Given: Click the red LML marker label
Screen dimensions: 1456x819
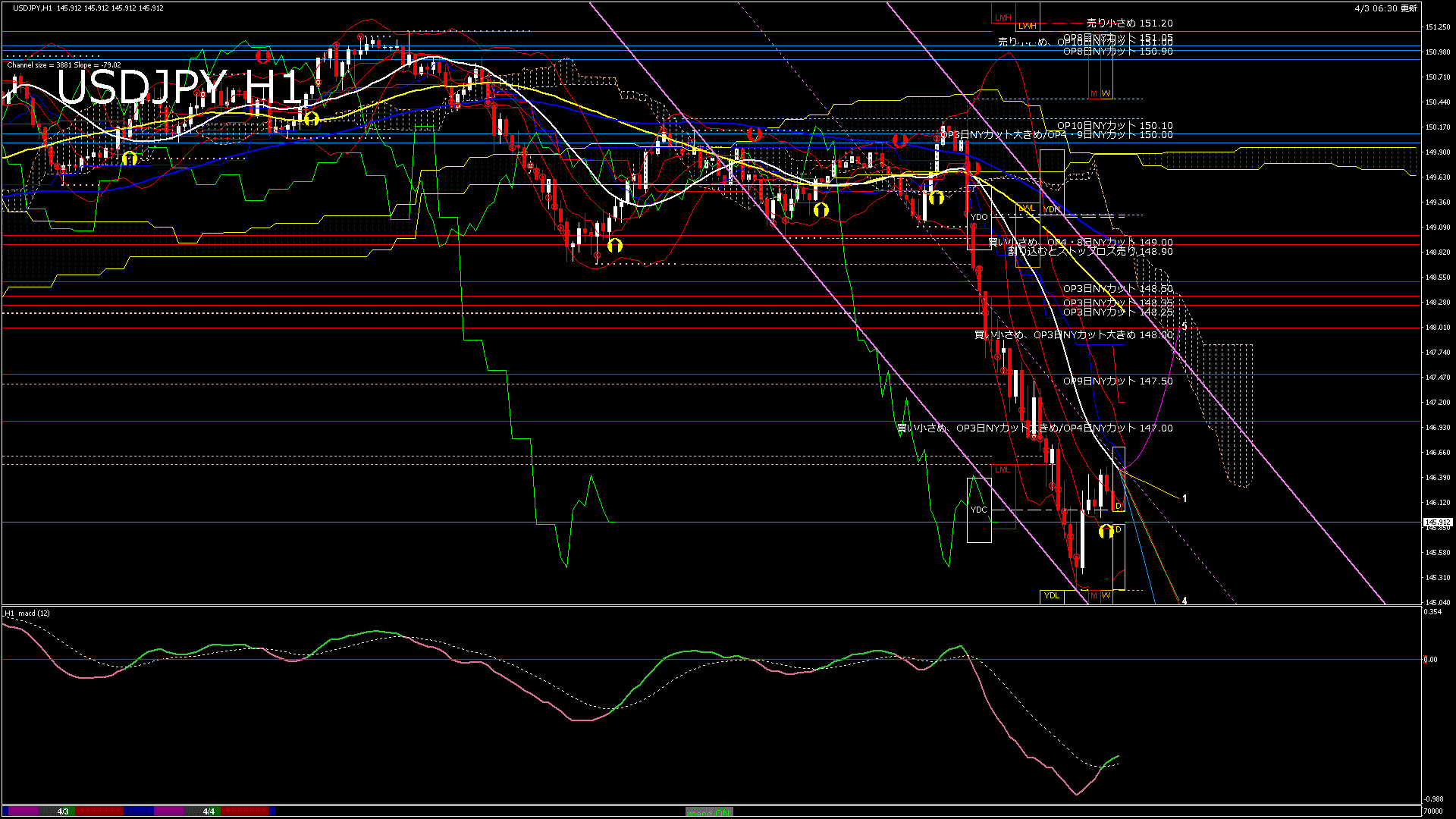Looking at the screenshot, I should click(1003, 470).
